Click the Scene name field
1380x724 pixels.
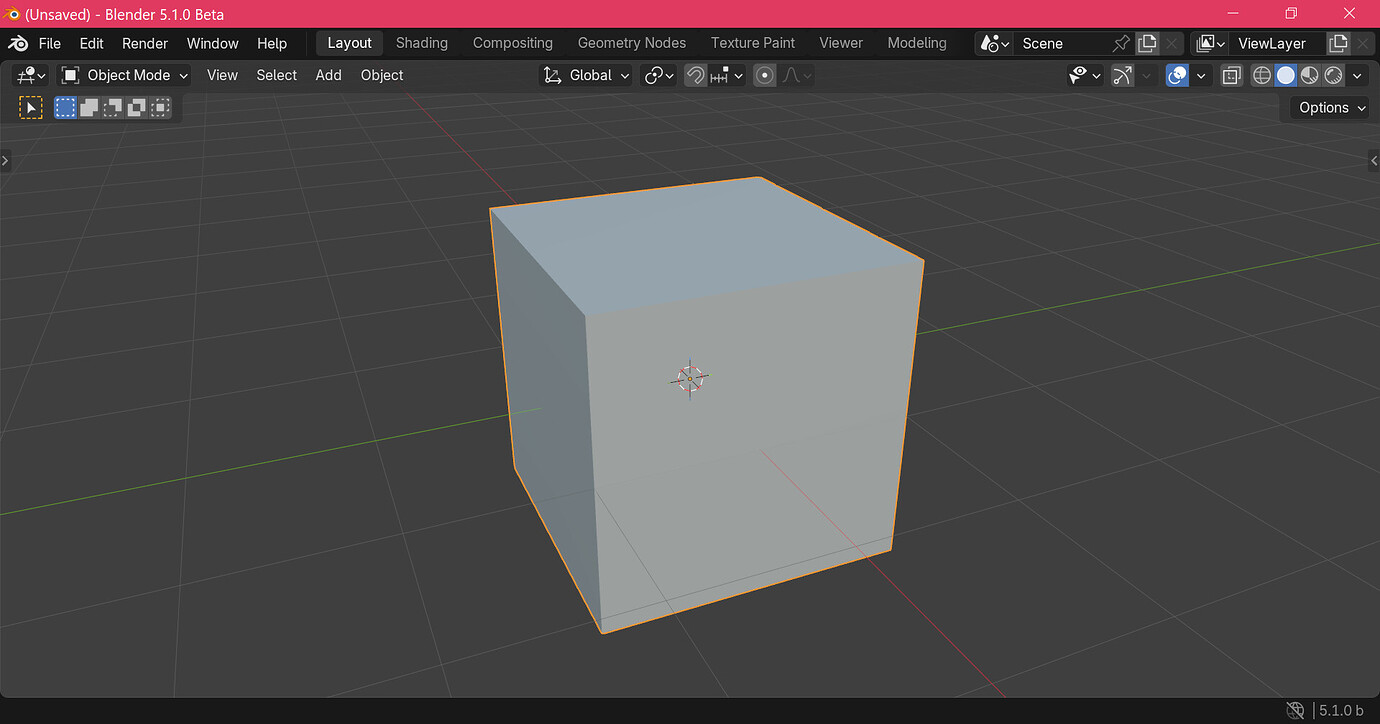pos(1062,43)
